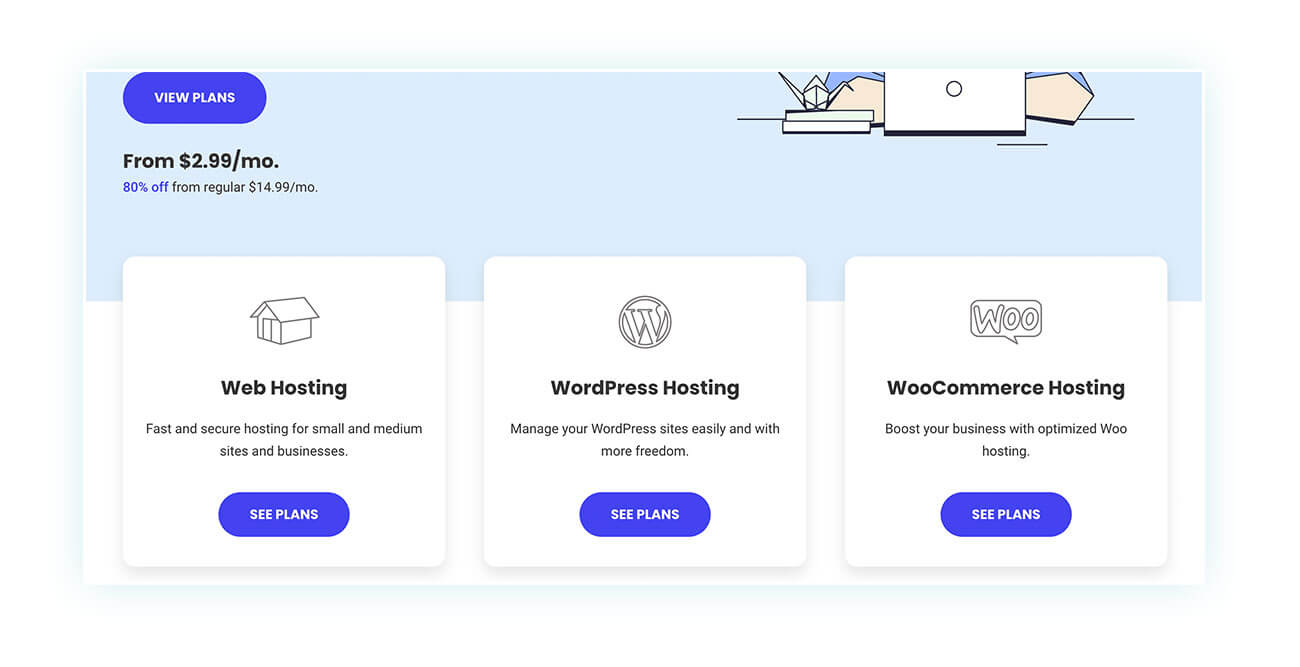Open See Plans under WooCommerce Hosting
This screenshot has height=667, width=1300.
1006,514
